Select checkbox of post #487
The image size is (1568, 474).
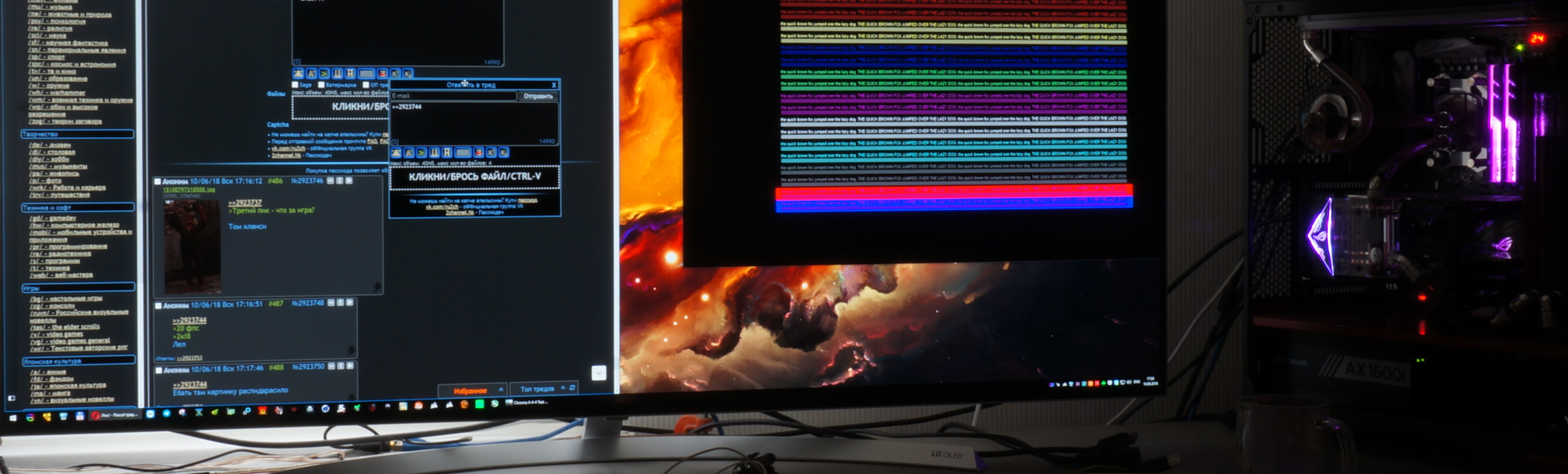(x=158, y=305)
